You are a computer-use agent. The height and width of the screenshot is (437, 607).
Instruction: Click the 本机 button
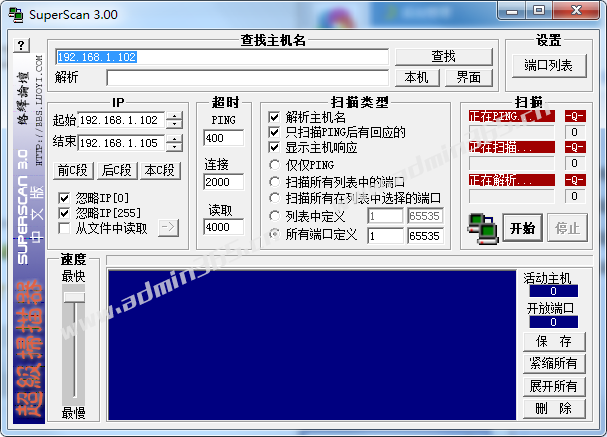[417, 78]
